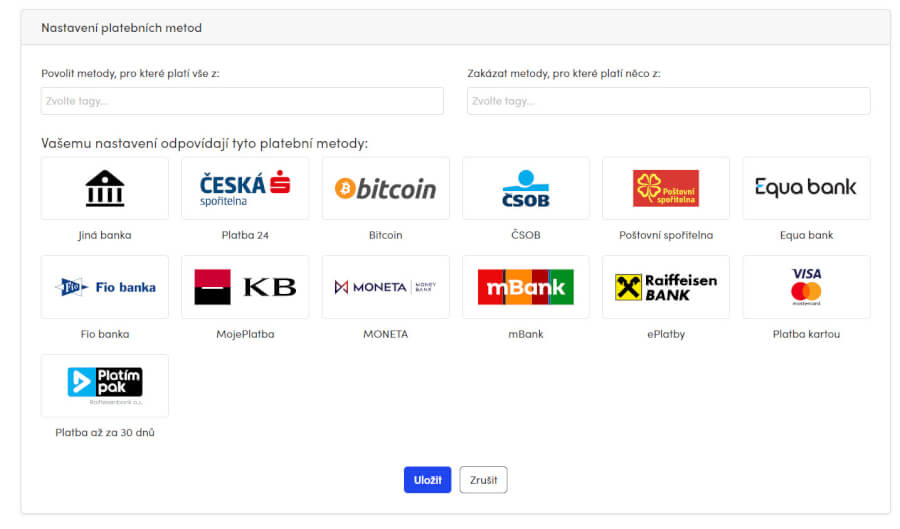The height and width of the screenshot is (529, 900).
Task: Cancel changes with the Zrušit button
Action: [x=483, y=480]
